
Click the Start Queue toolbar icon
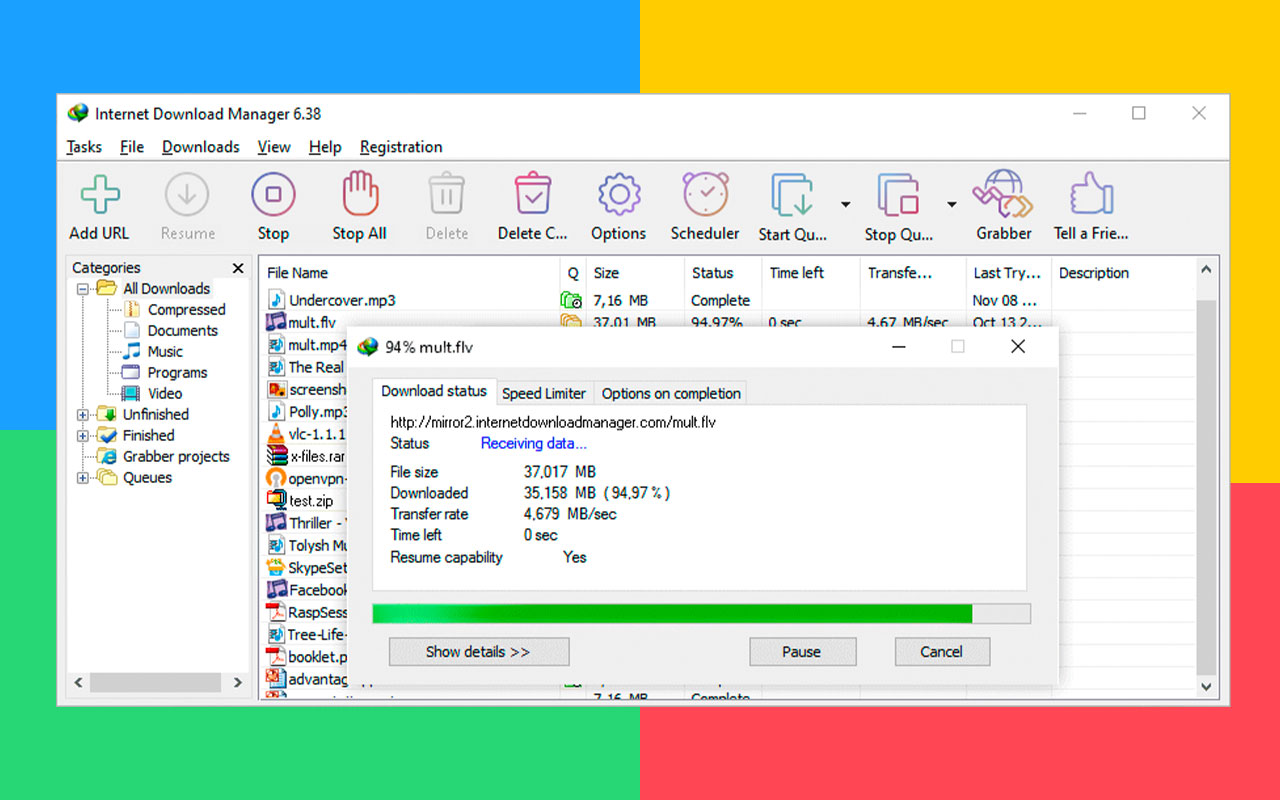pos(793,195)
